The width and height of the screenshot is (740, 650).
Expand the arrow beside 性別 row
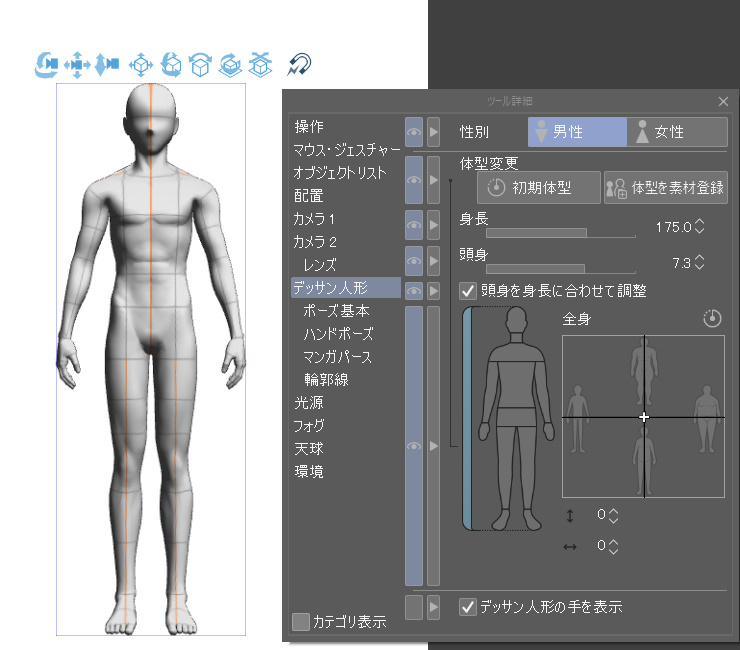[434, 131]
